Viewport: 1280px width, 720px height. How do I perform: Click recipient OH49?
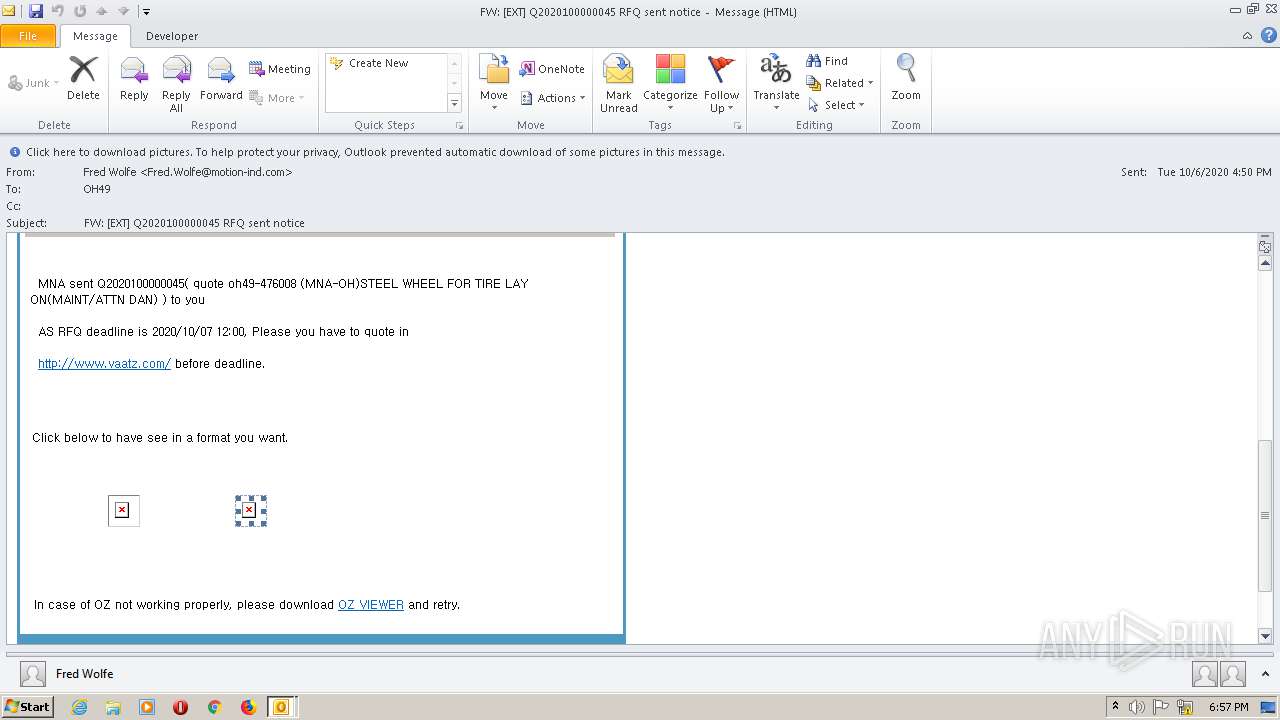pyautogui.click(x=97, y=189)
